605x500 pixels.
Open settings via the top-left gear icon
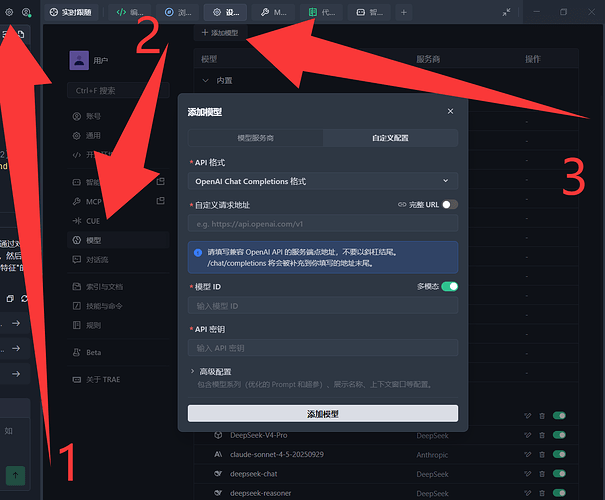click(9, 12)
